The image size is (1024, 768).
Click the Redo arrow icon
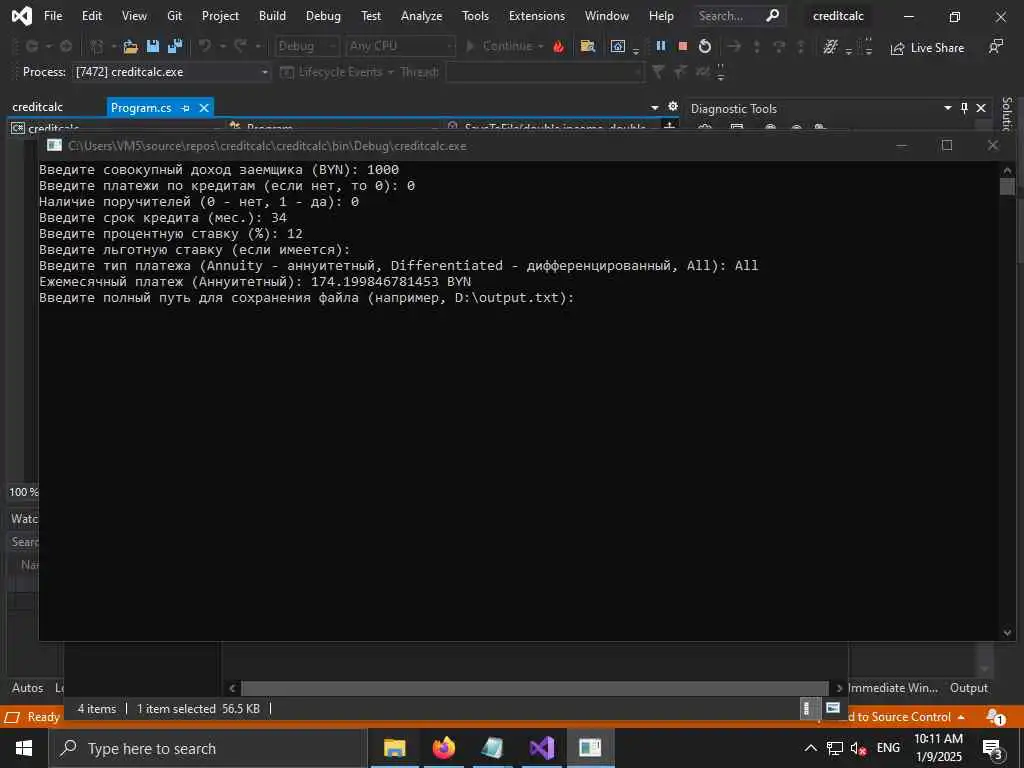240,46
